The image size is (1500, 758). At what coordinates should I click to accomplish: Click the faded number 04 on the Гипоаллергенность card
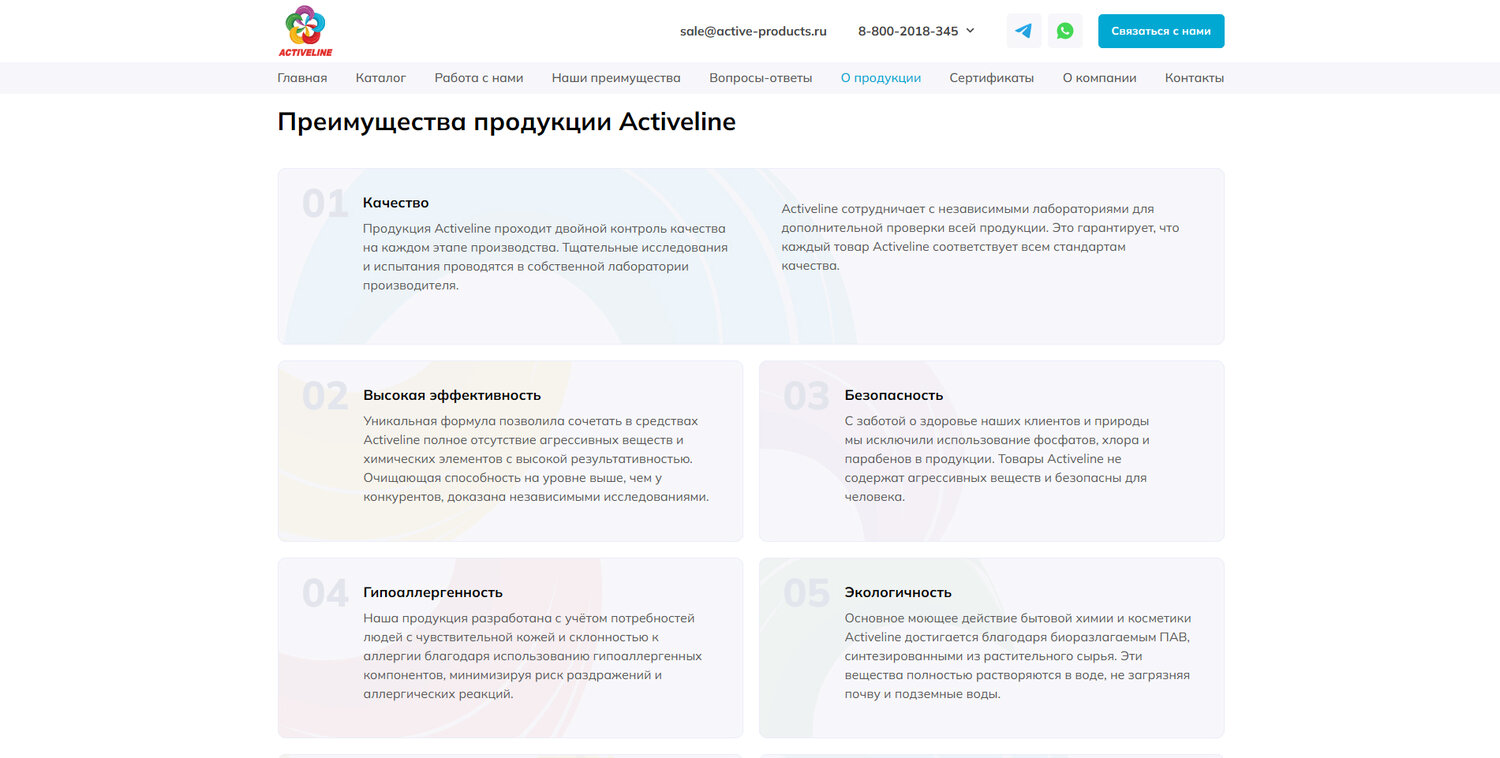325,594
